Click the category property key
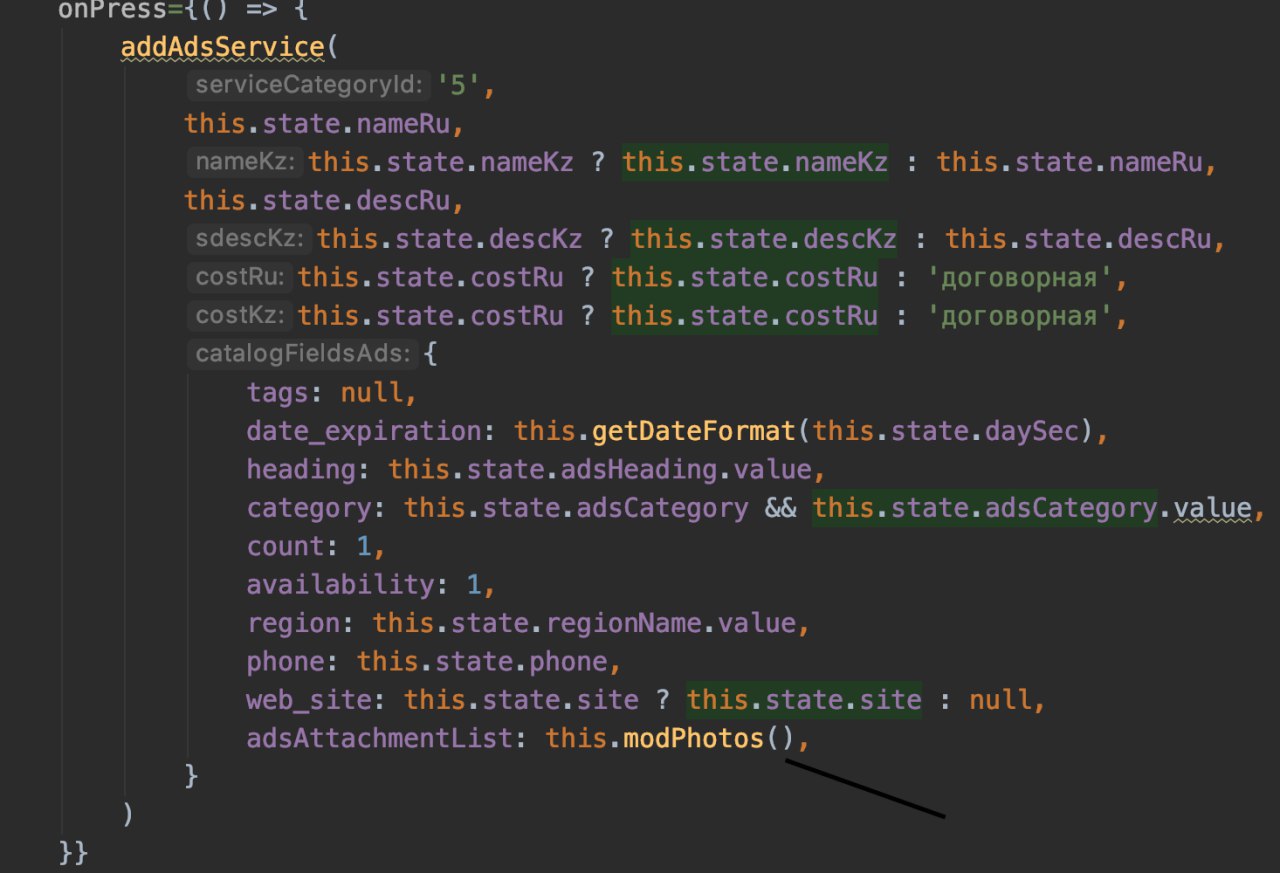The width and height of the screenshot is (1280, 873). (x=310, y=508)
